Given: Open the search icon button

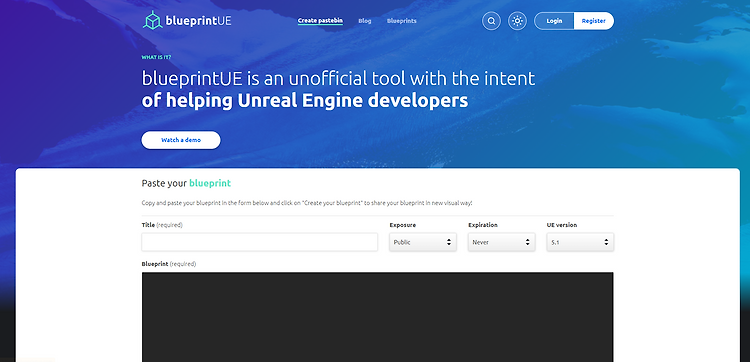Looking at the screenshot, I should click(491, 21).
